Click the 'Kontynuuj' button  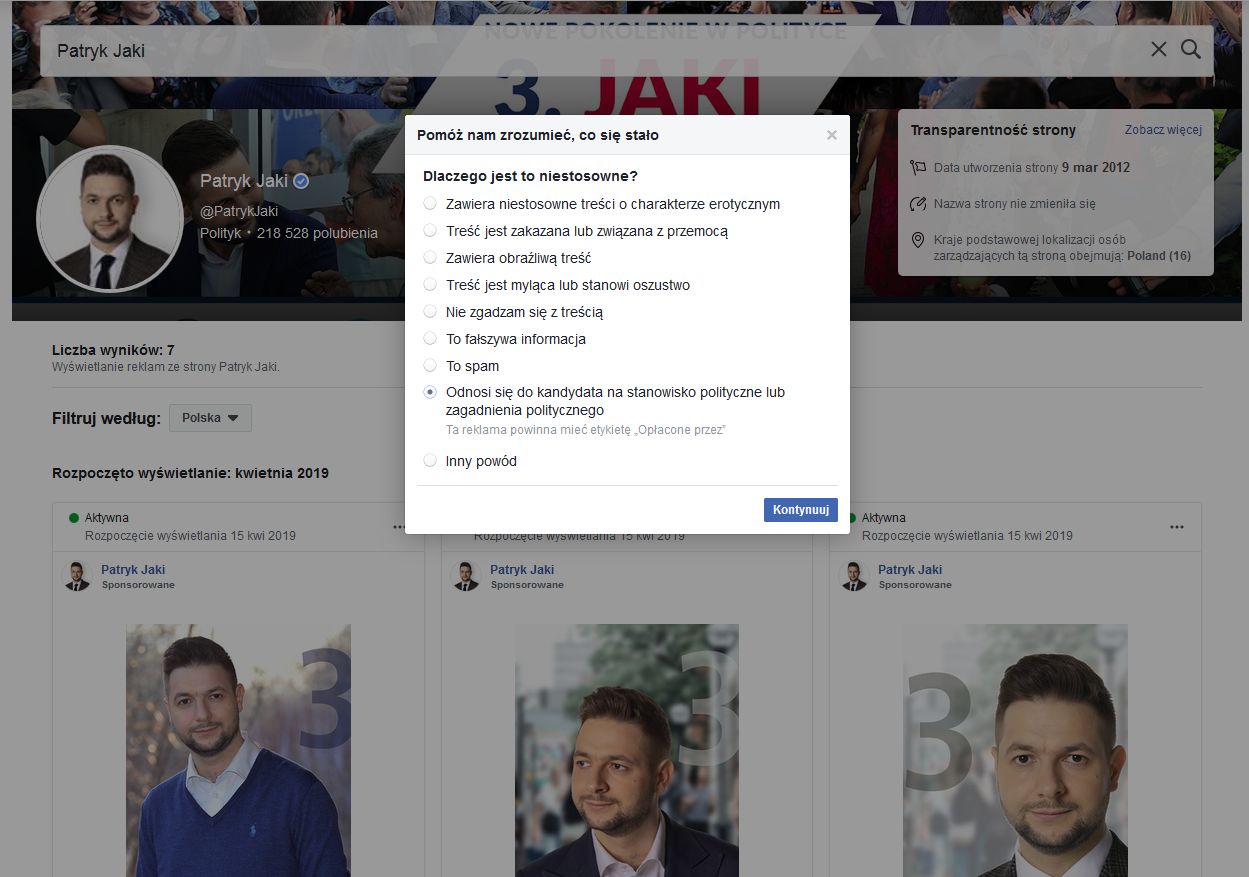pyautogui.click(x=801, y=510)
